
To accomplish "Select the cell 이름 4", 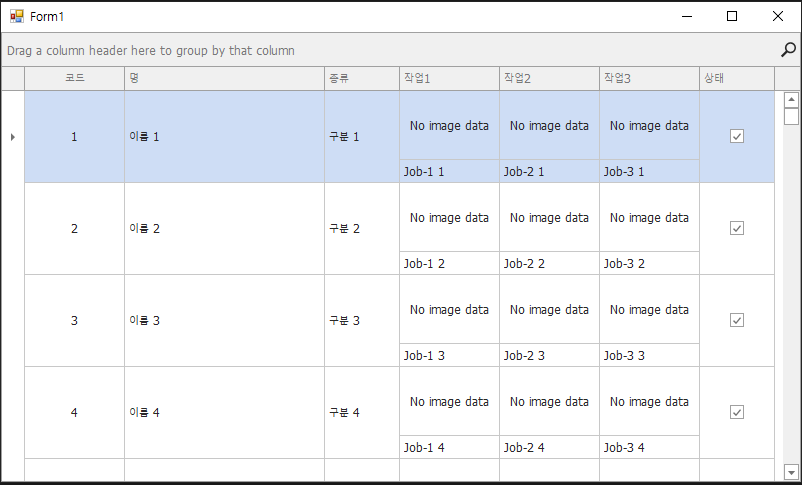I will click(225, 412).
